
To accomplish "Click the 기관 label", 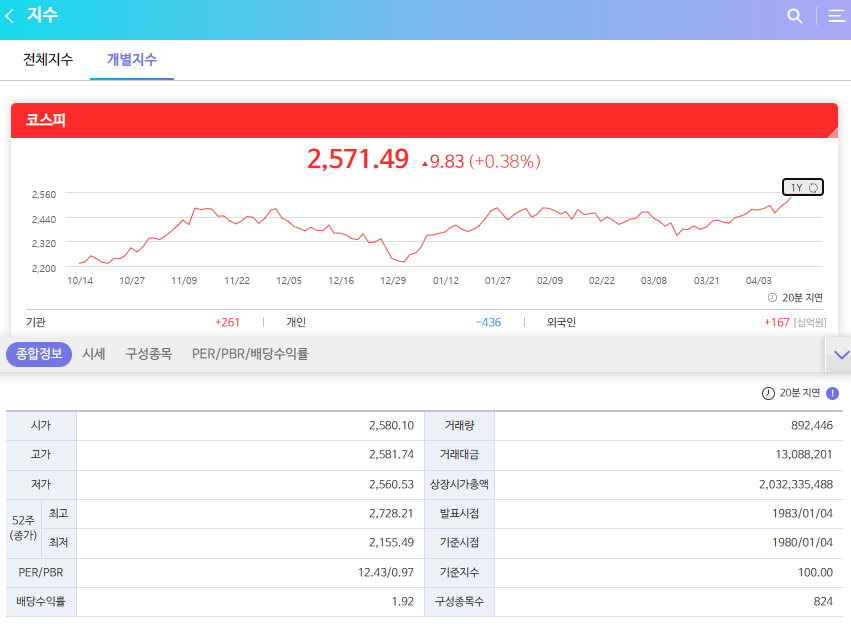I will coord(36,322).
